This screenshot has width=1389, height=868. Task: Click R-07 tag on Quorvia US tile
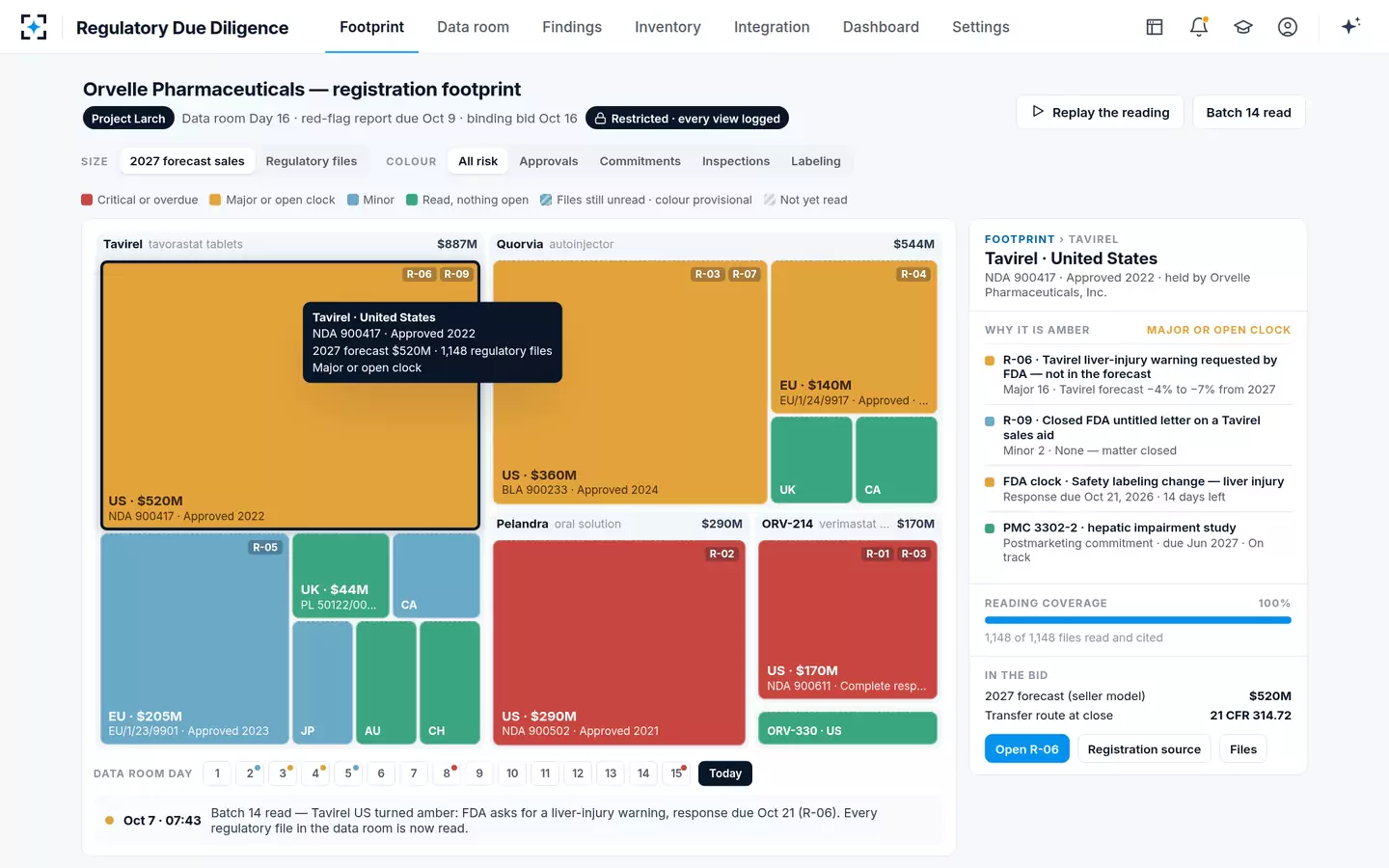[x=744, y=274]
